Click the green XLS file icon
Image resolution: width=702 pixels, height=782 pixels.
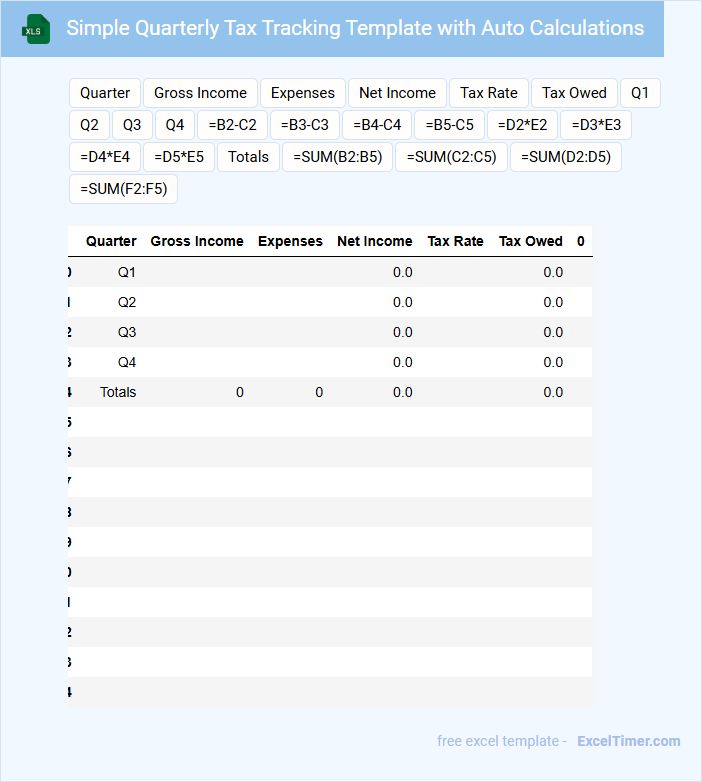[x=36, y=30]
